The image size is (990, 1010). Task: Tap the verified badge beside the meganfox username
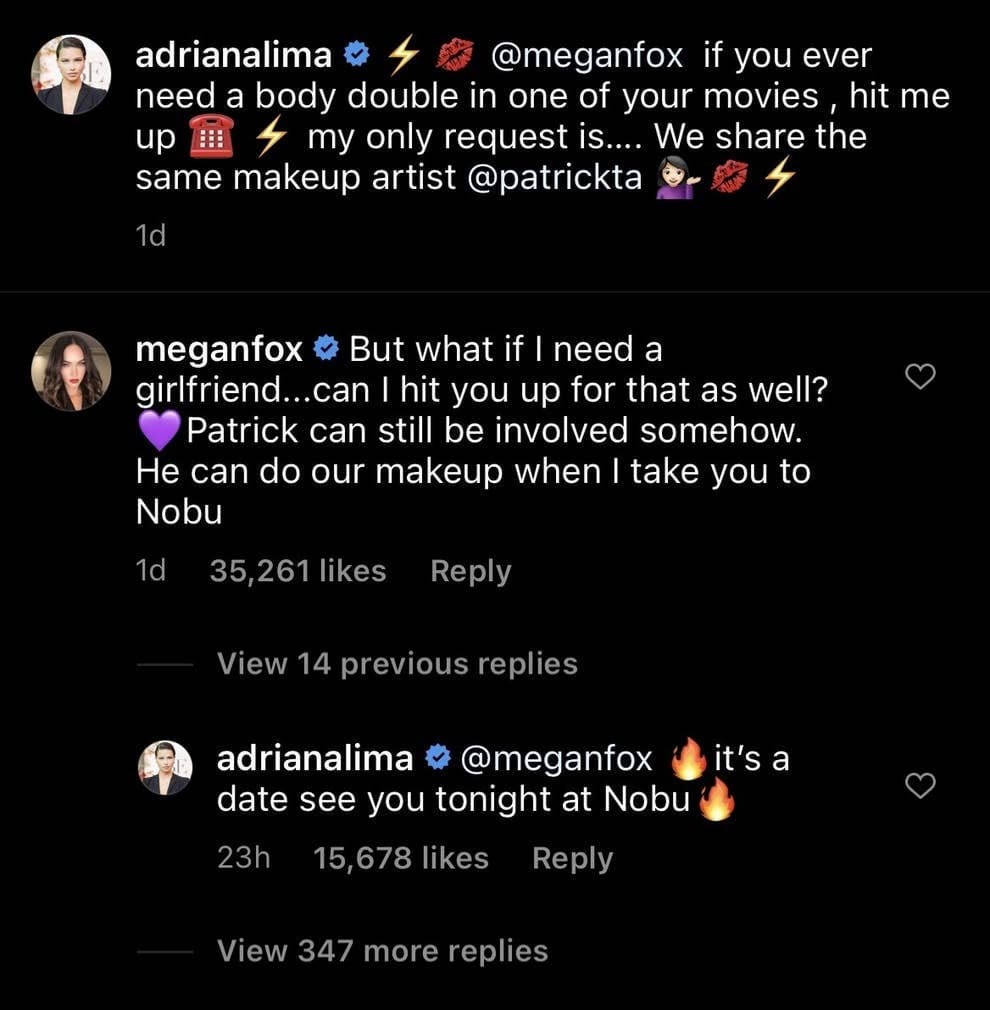pyautogui.click(x=326, y=349)
